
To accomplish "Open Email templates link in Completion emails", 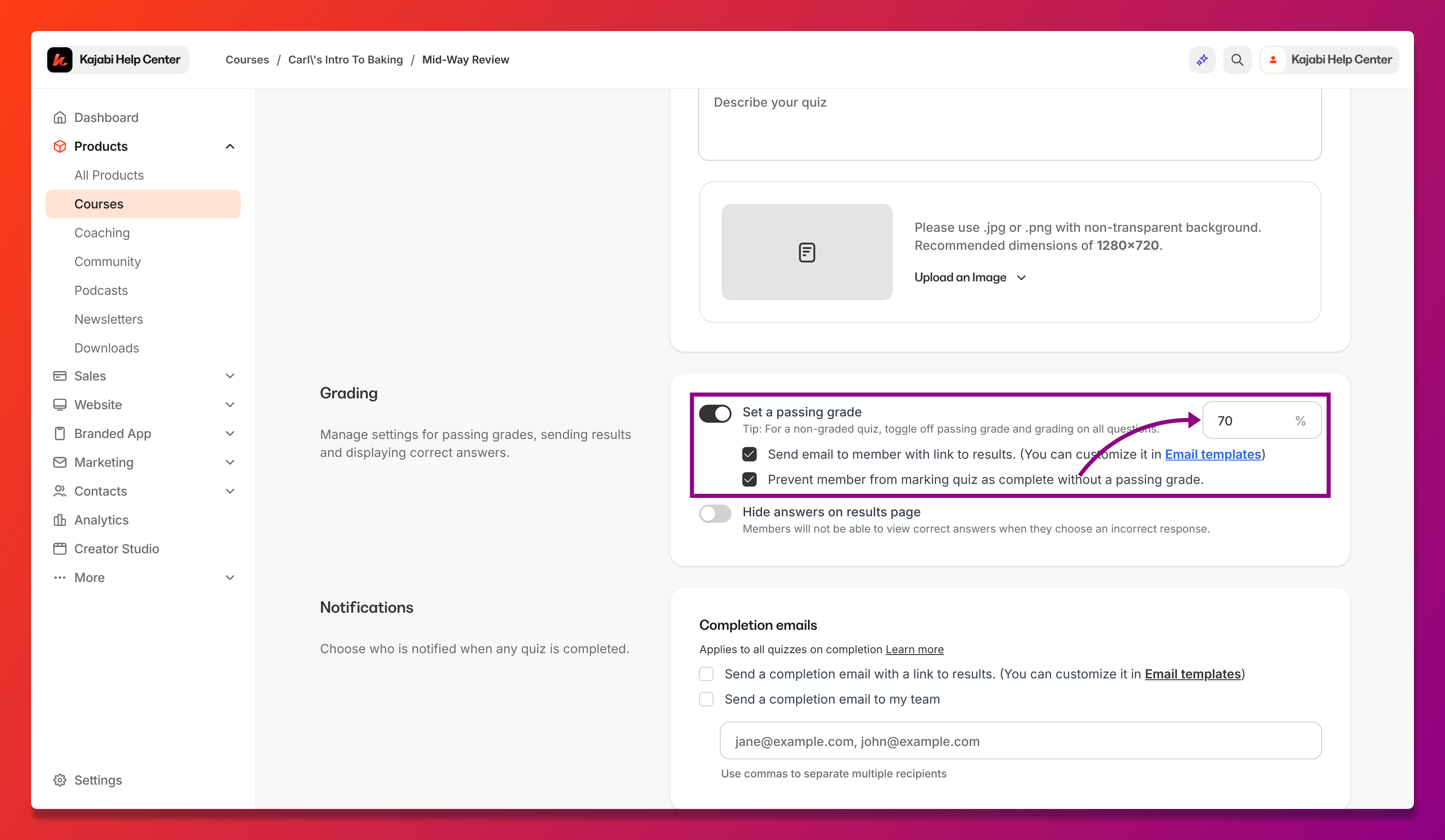I will tap(1193, 674).
